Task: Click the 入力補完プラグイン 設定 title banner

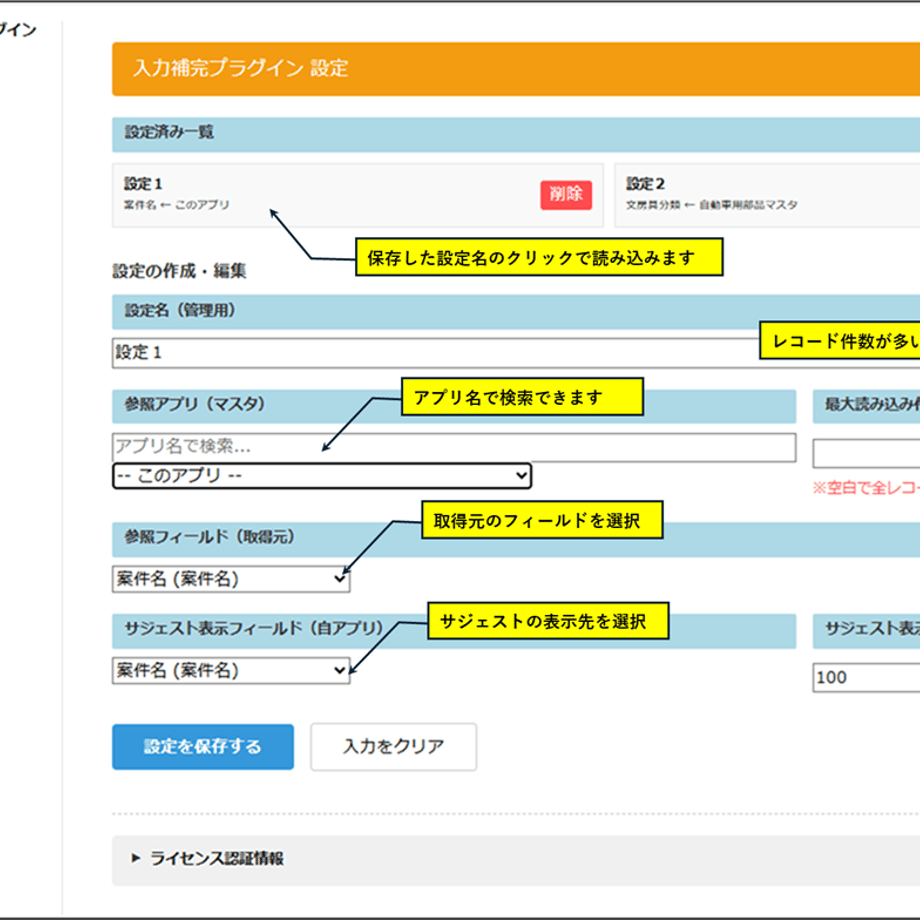Action: click(x=516, y=69)
